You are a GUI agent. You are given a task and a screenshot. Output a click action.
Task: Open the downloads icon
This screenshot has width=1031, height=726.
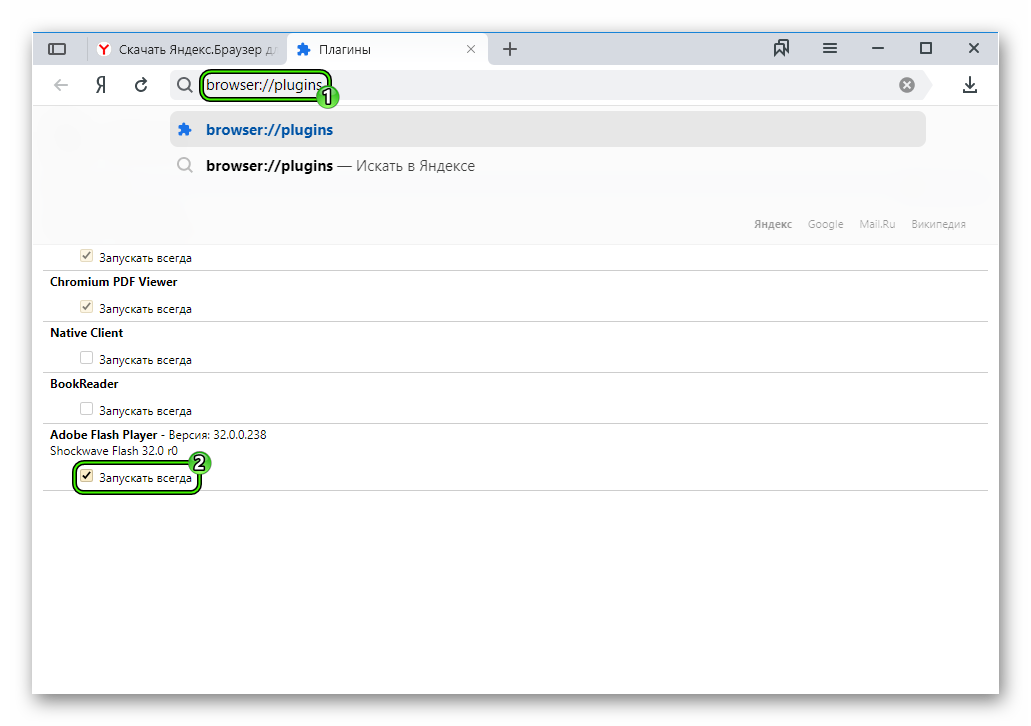(x=970, y=85)
